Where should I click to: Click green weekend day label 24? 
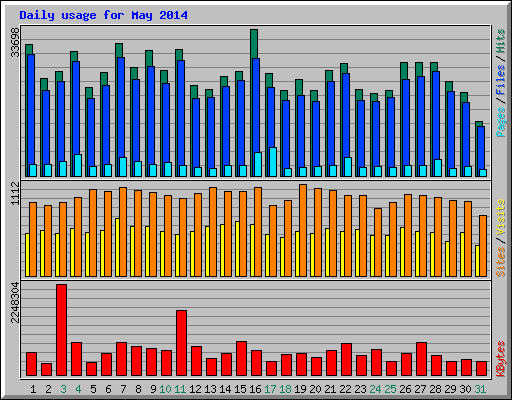coord(375,389)
